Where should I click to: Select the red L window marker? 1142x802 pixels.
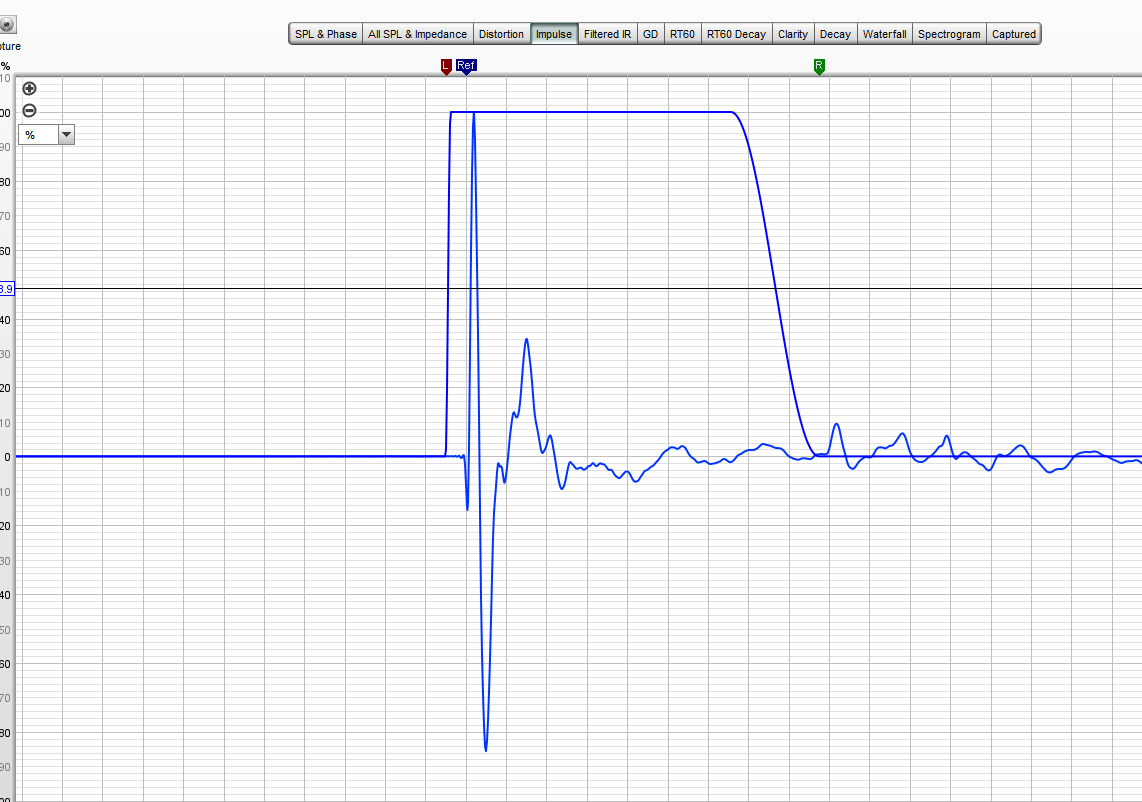click(446, 67)
